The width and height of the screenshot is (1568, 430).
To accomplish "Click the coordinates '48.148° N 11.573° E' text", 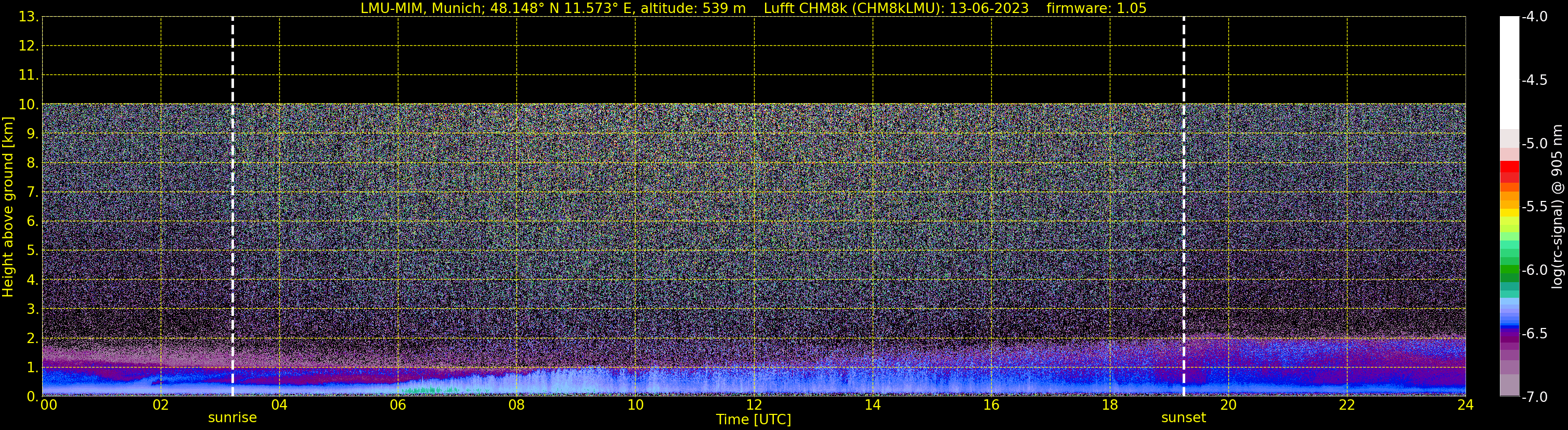I will 561,8.
